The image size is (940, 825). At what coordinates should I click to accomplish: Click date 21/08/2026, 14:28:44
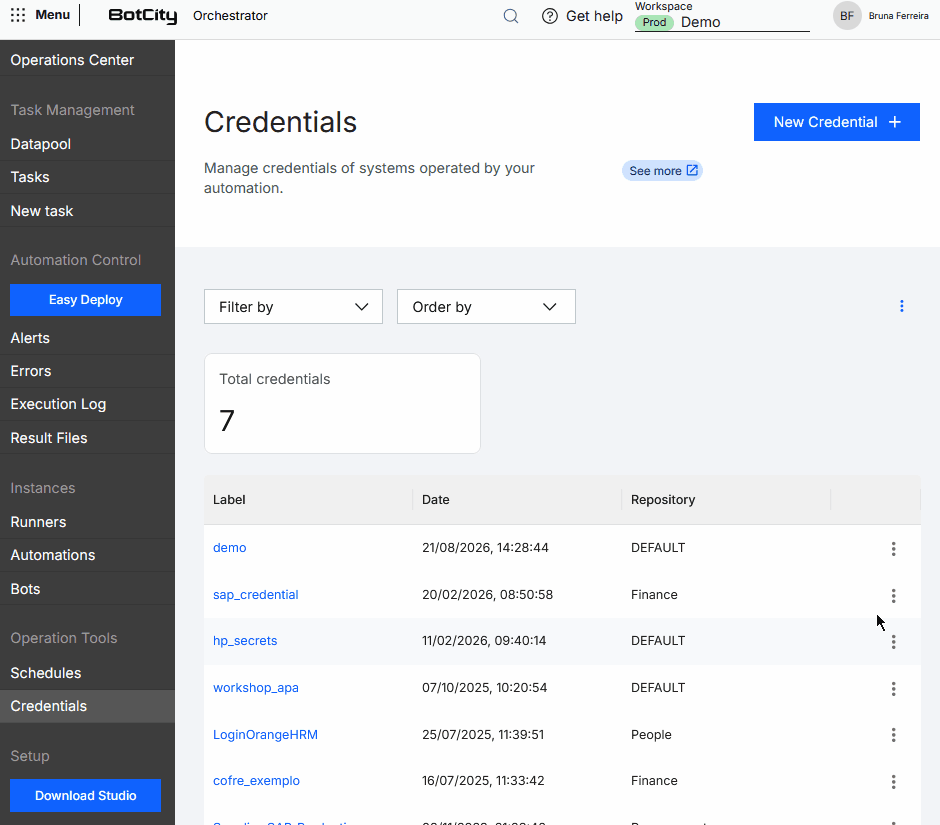point(485,547)
